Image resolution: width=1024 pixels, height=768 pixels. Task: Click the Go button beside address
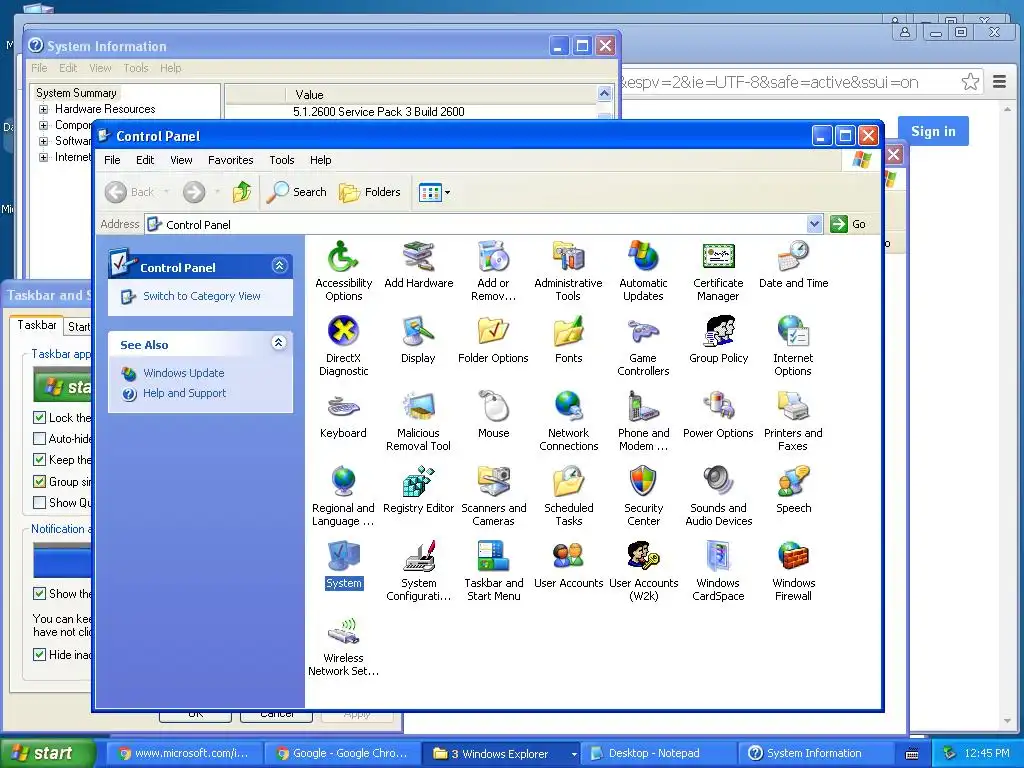coord(849,224)
